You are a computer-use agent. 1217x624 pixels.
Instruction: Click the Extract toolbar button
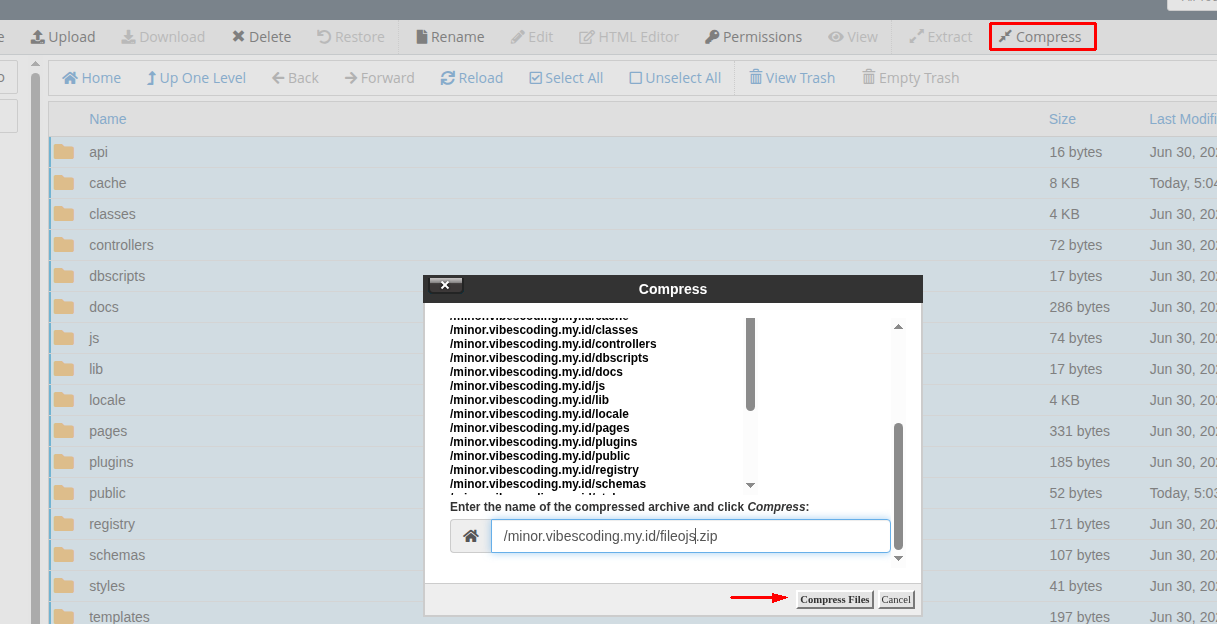[x=940, y=37]
